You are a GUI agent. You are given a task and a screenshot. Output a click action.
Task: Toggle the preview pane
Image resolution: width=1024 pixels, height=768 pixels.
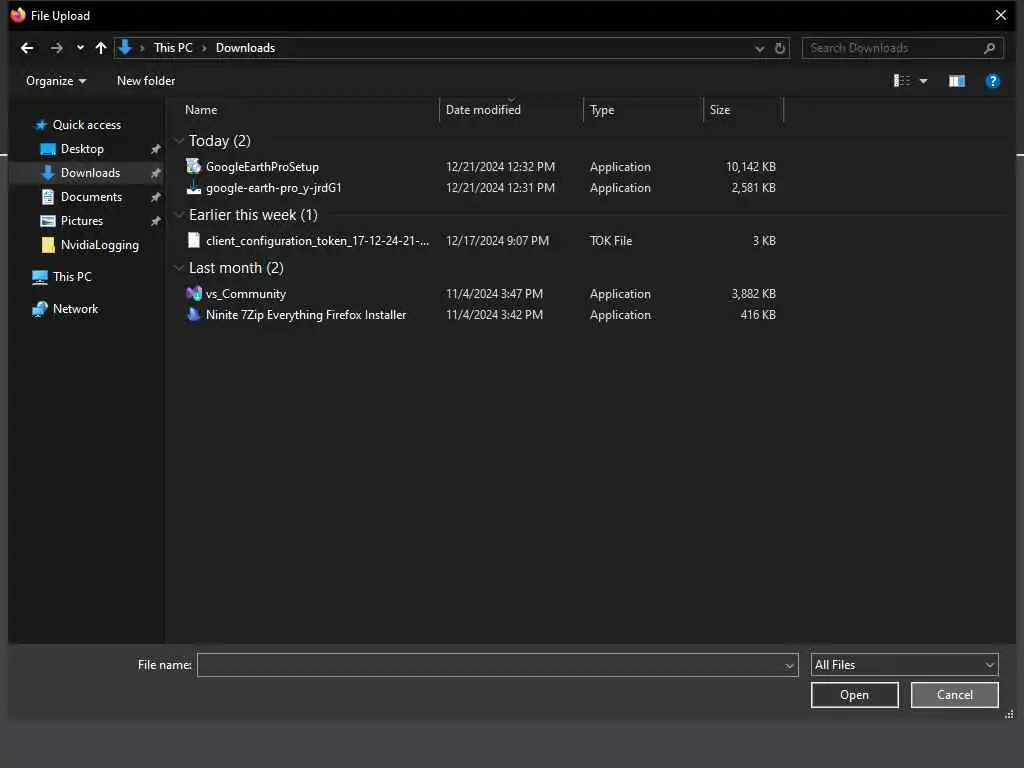click(x=957, y=81)
